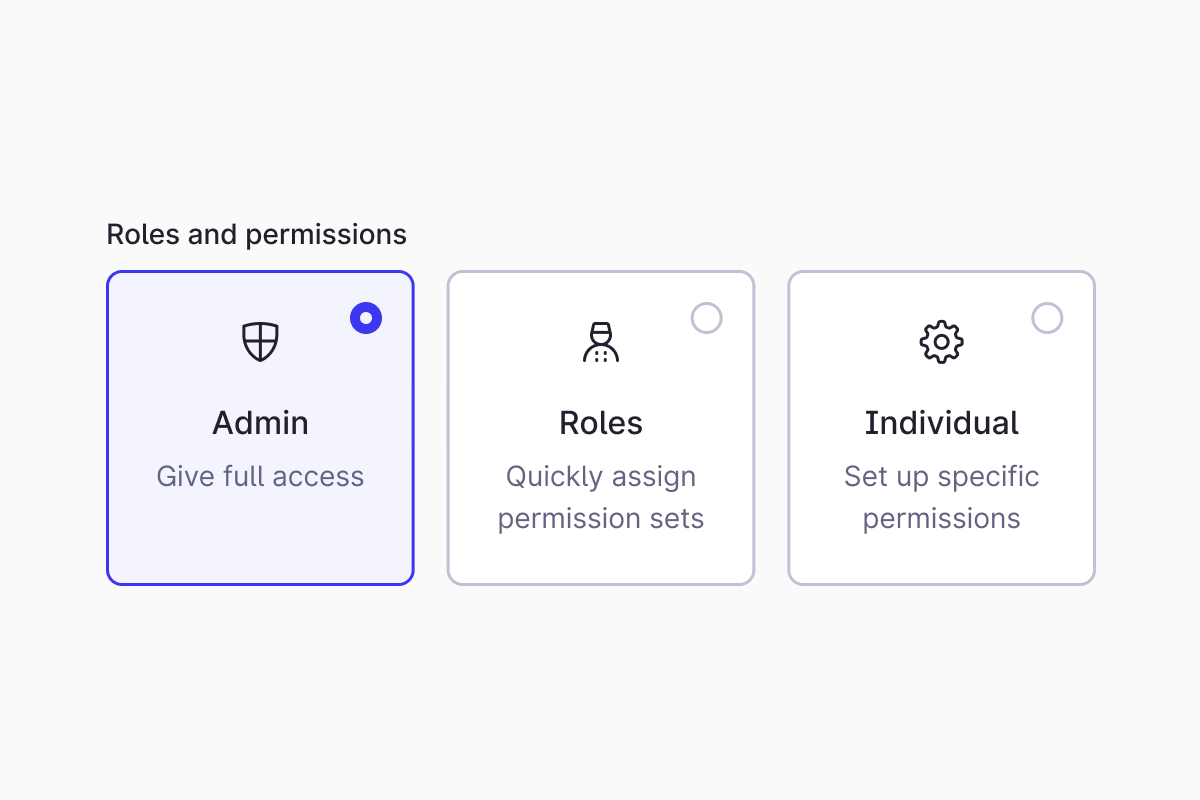Click the "Set up specific" text line
Image resolution: width=1200 pixels, height=800 pixels.
(x=941, y=476)
